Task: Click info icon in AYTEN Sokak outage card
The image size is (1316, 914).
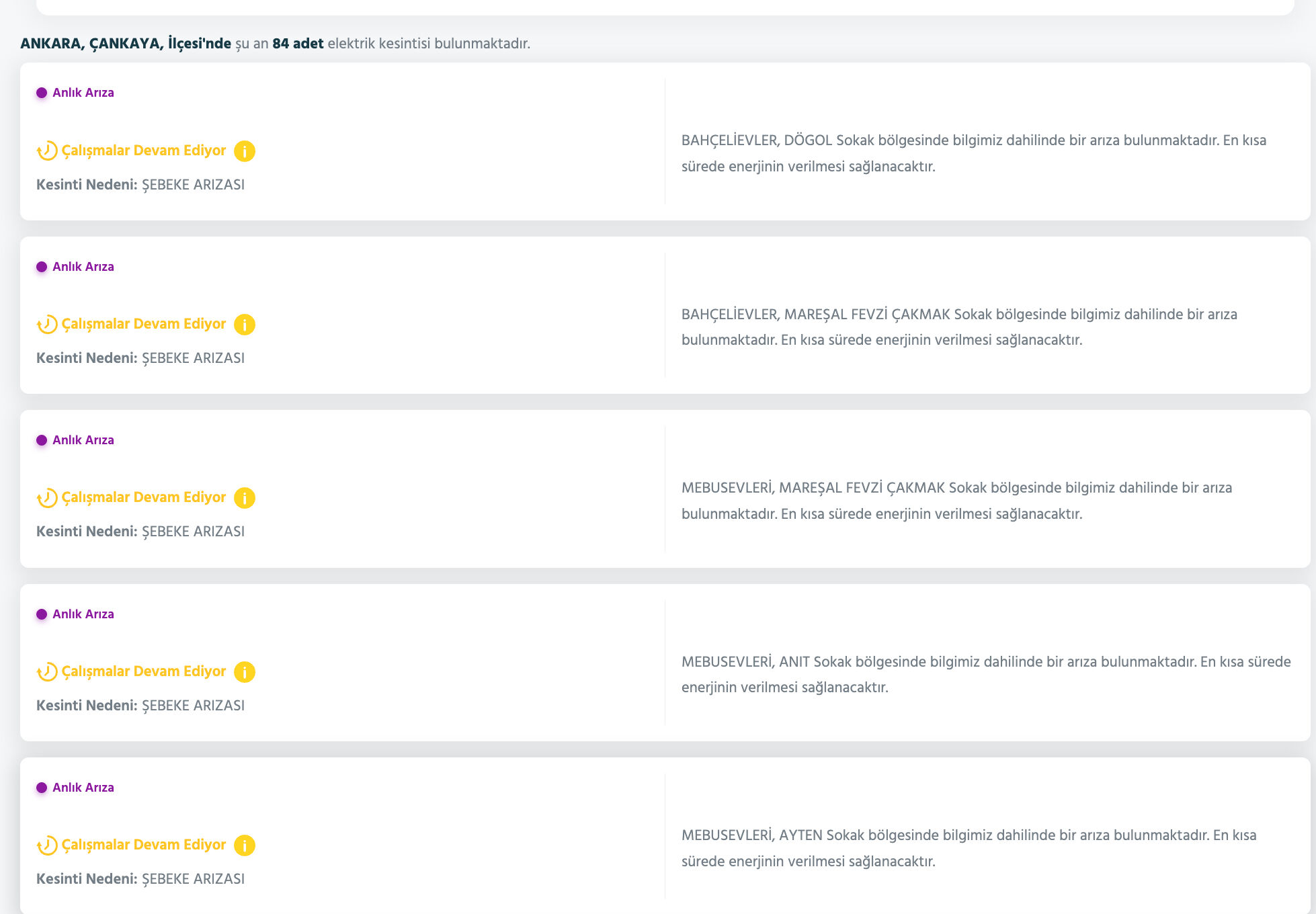Action: [x=244, y=845]
